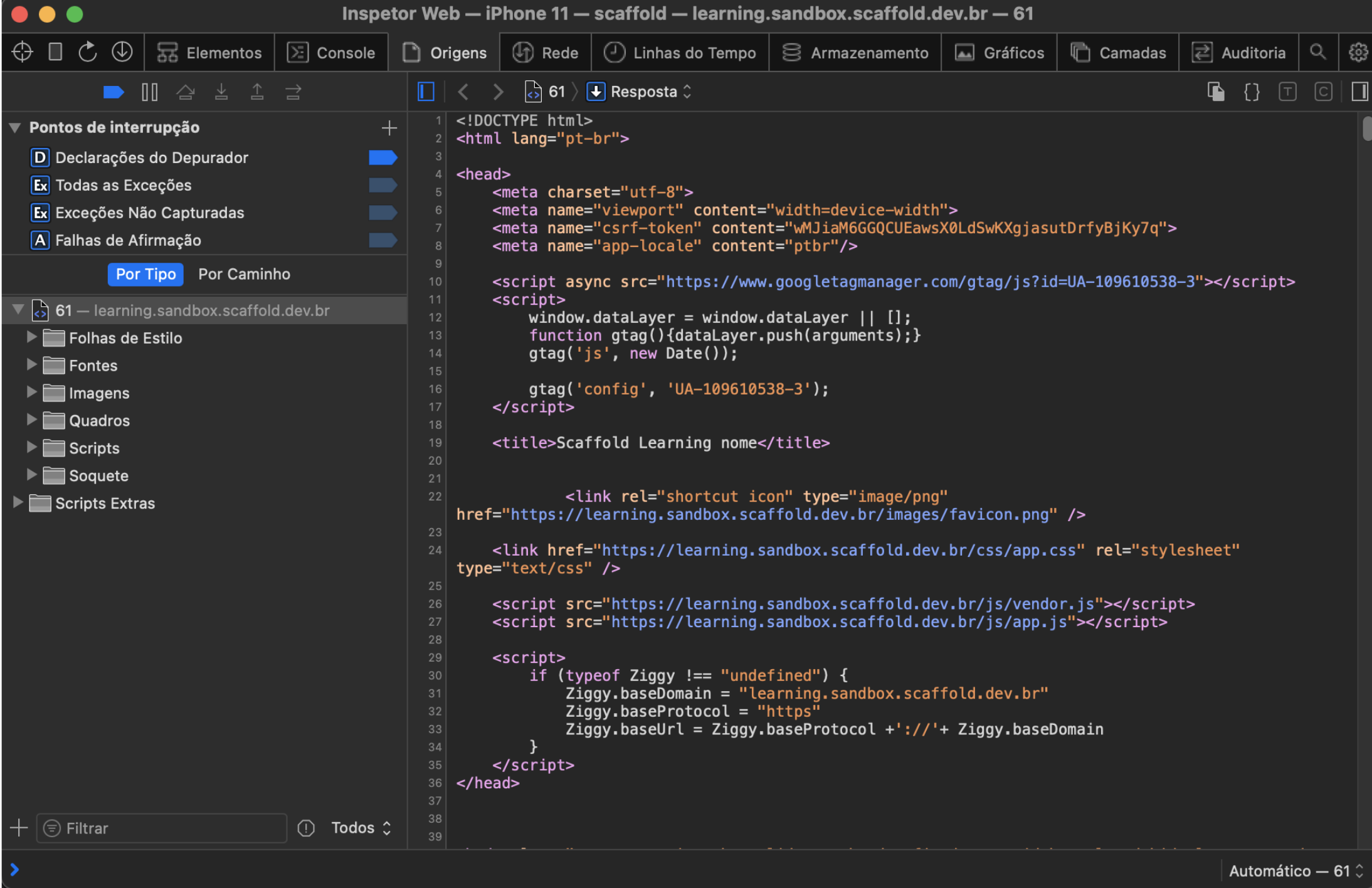
Task: Expand the Soquete folder
Action: (31, 475)
